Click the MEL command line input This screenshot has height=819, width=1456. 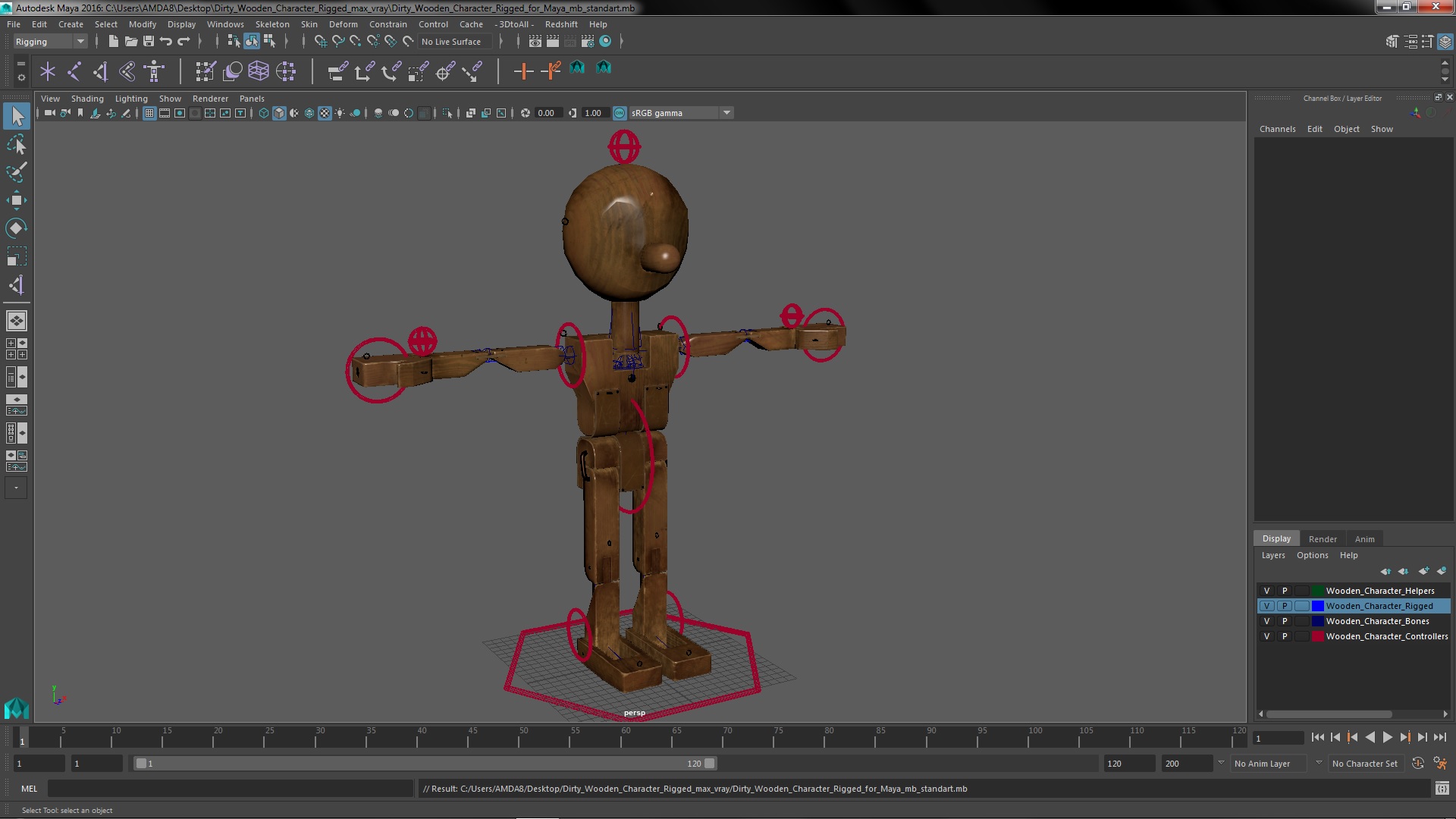231,789
